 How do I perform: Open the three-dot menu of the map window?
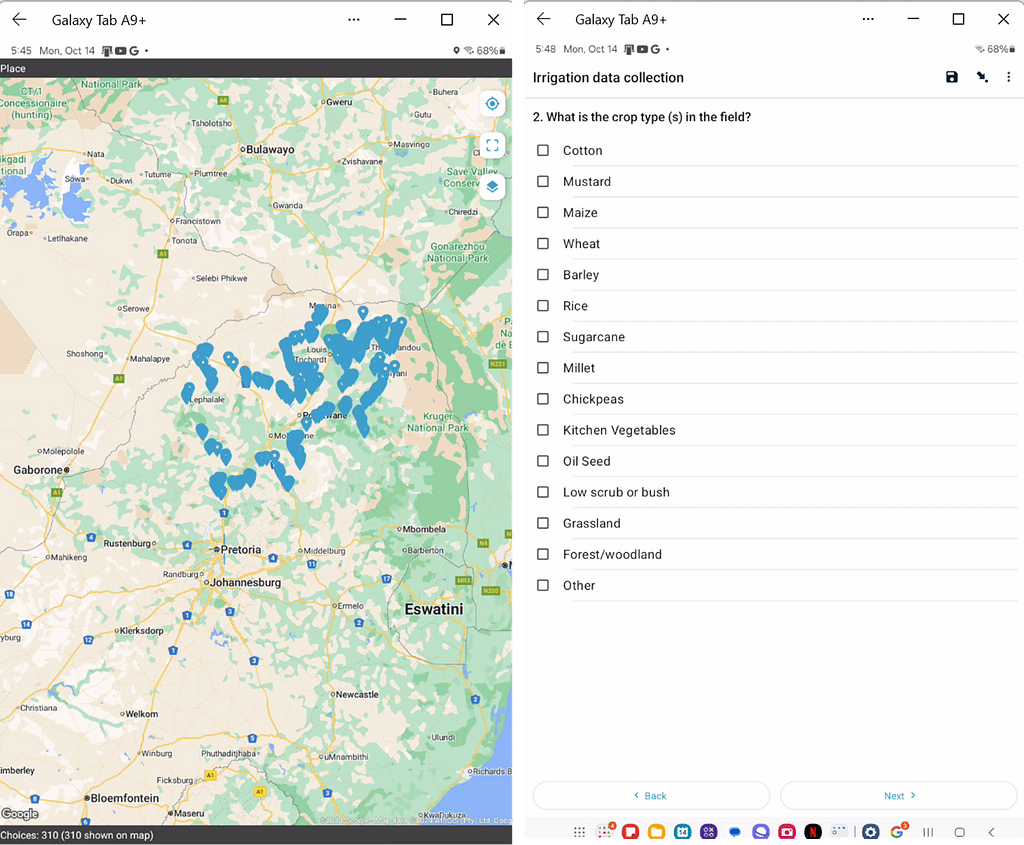[x=353, y=19]
